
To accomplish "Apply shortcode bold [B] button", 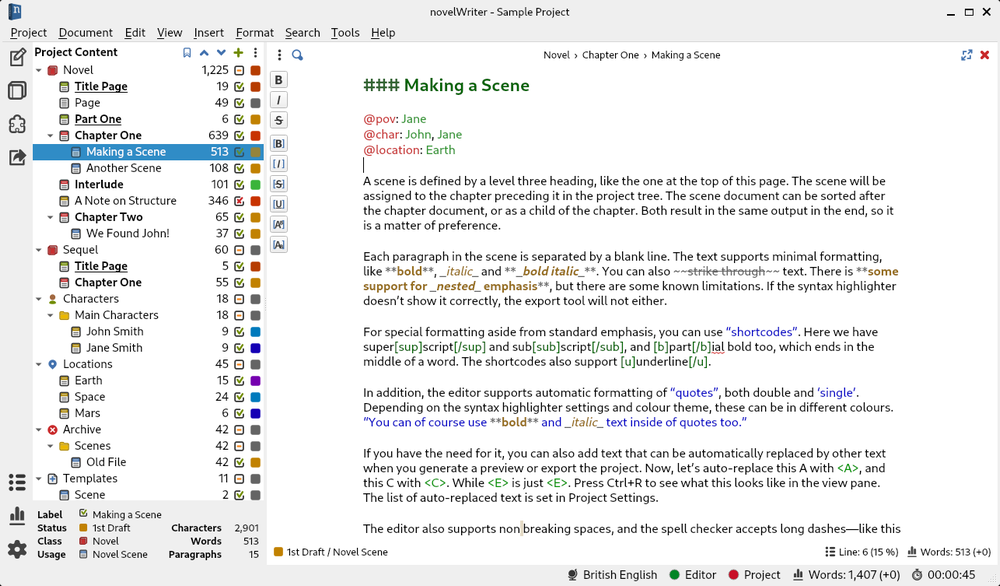I will pos(279,143).
